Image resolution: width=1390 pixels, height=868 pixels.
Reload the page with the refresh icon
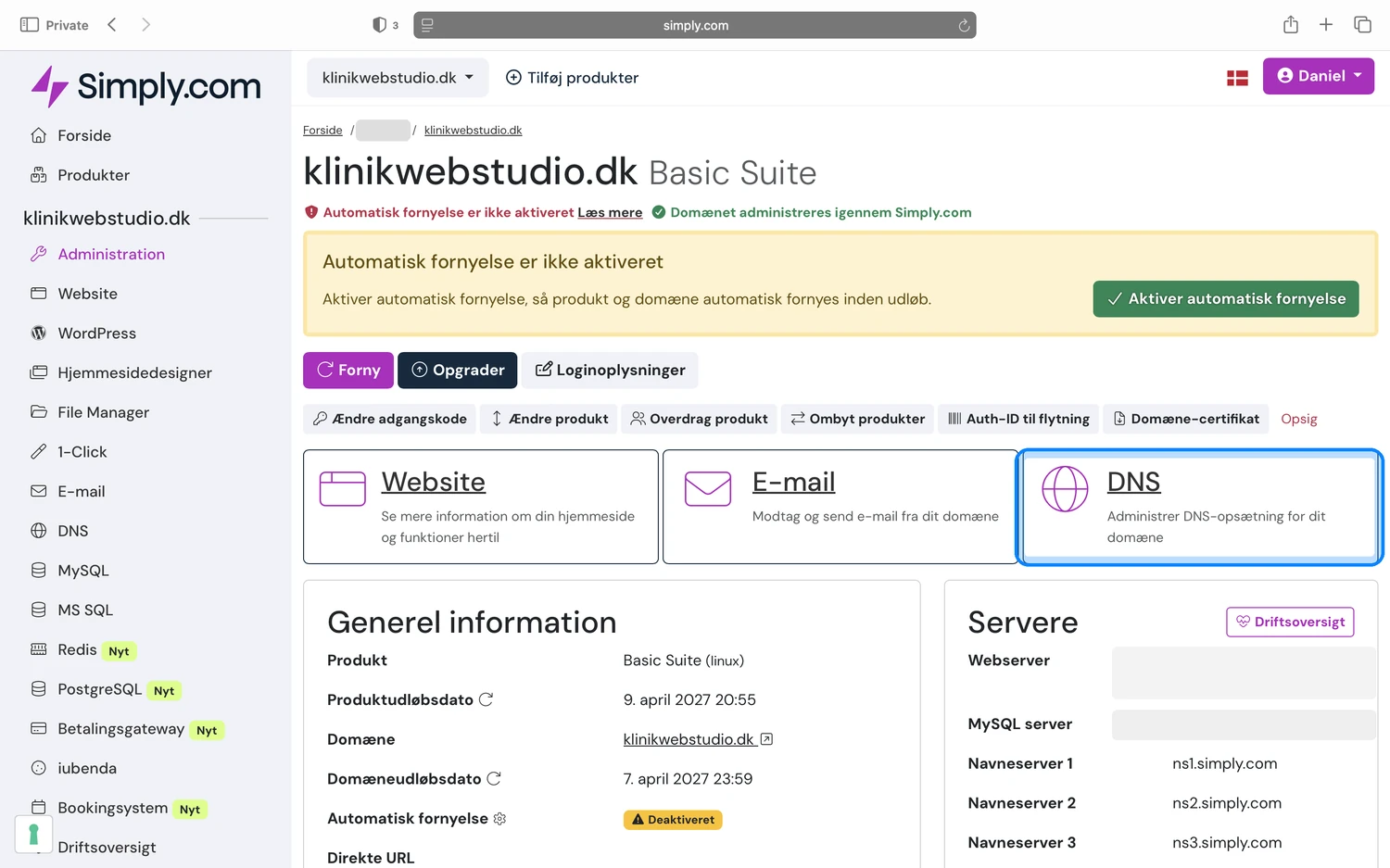click(x=964, y=25)
